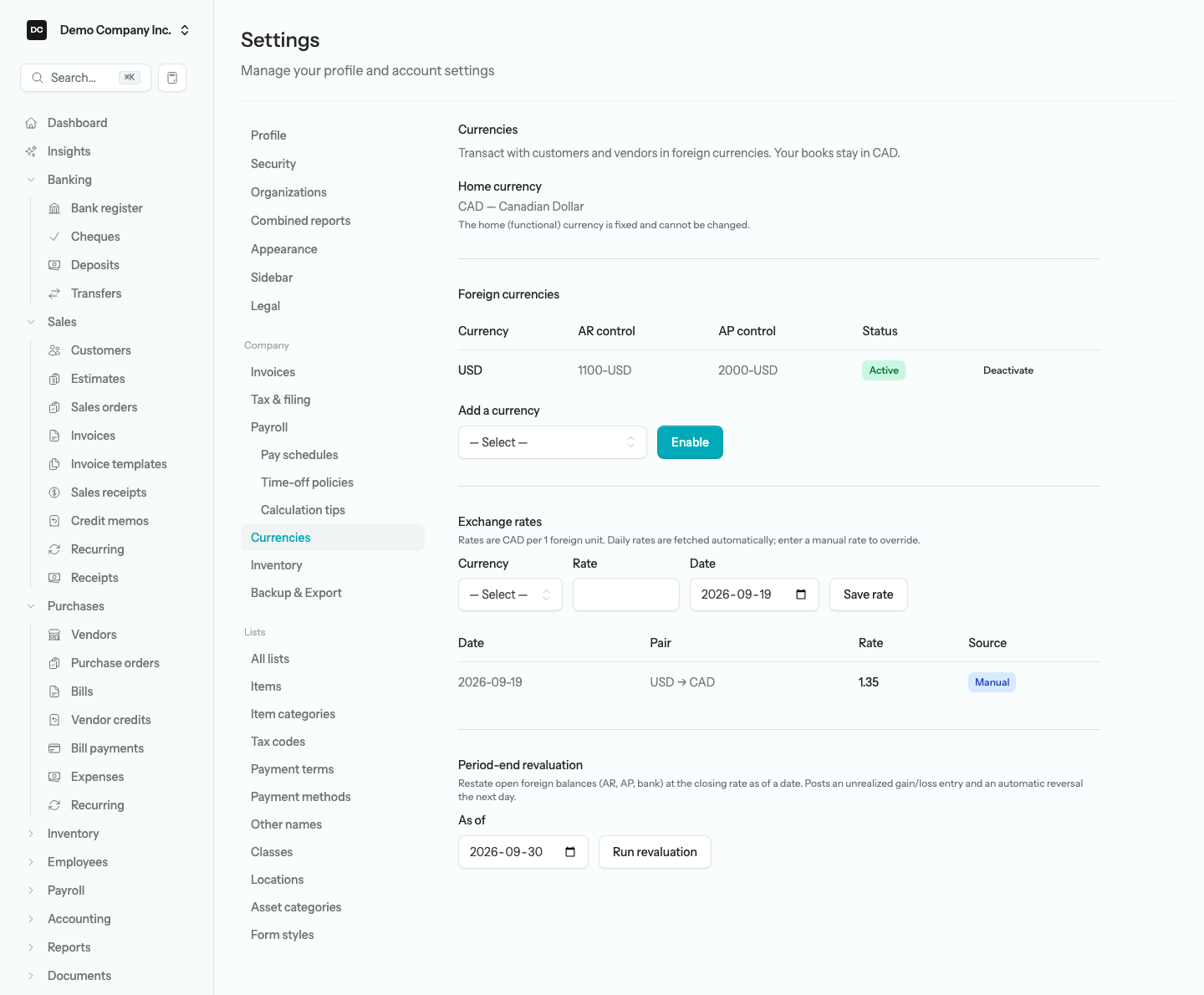
Task: Click the Vendors storefront icon
Action: coord(54,635)
